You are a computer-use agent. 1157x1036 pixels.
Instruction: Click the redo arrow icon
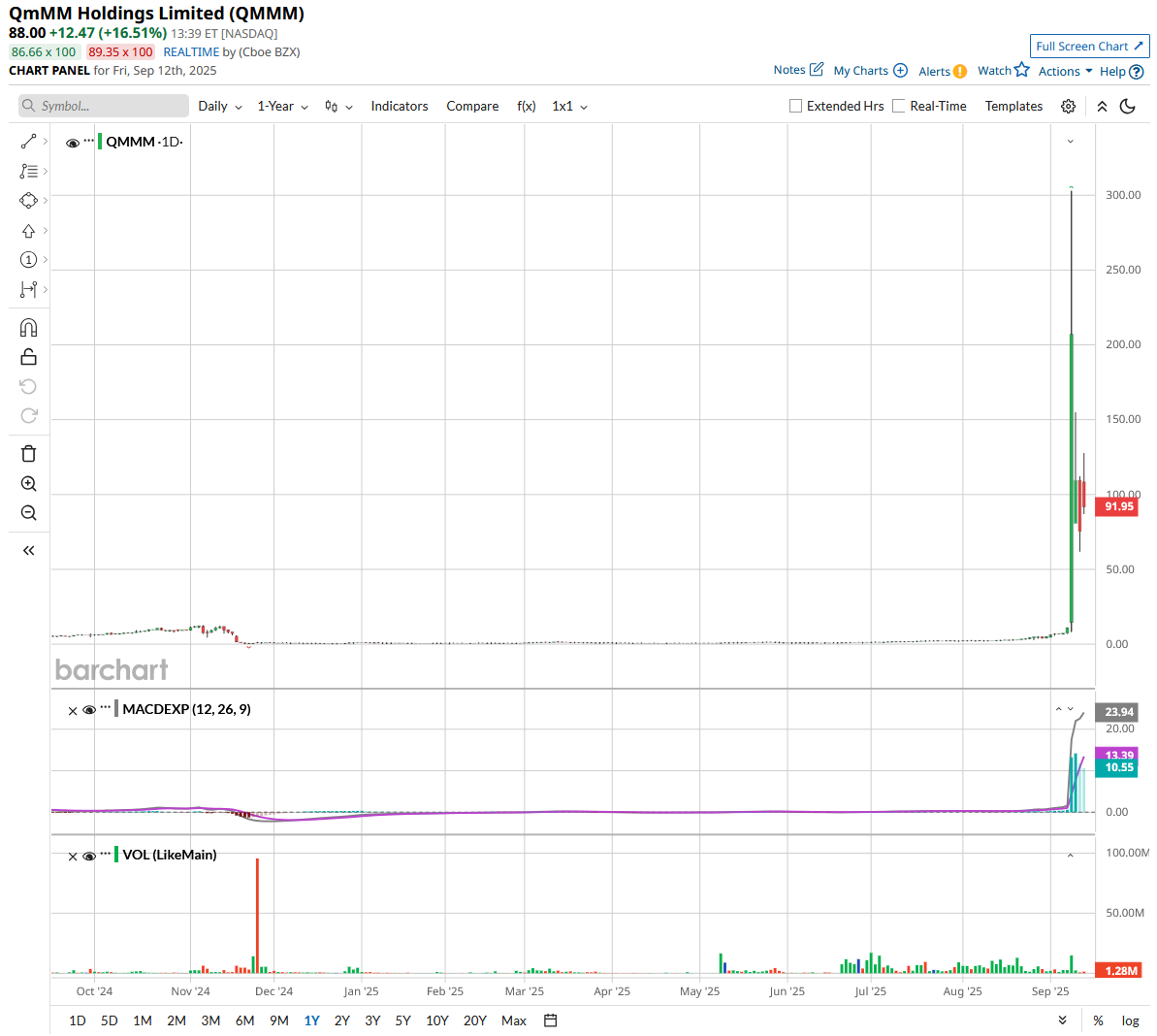[29, 416]
